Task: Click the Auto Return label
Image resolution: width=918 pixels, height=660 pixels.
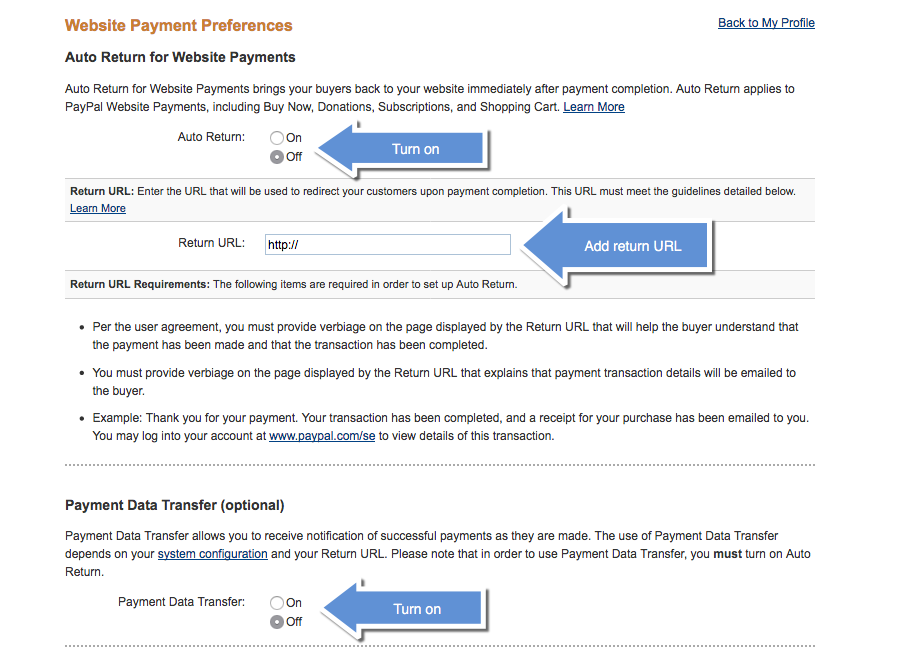Action: coord(211,137)
